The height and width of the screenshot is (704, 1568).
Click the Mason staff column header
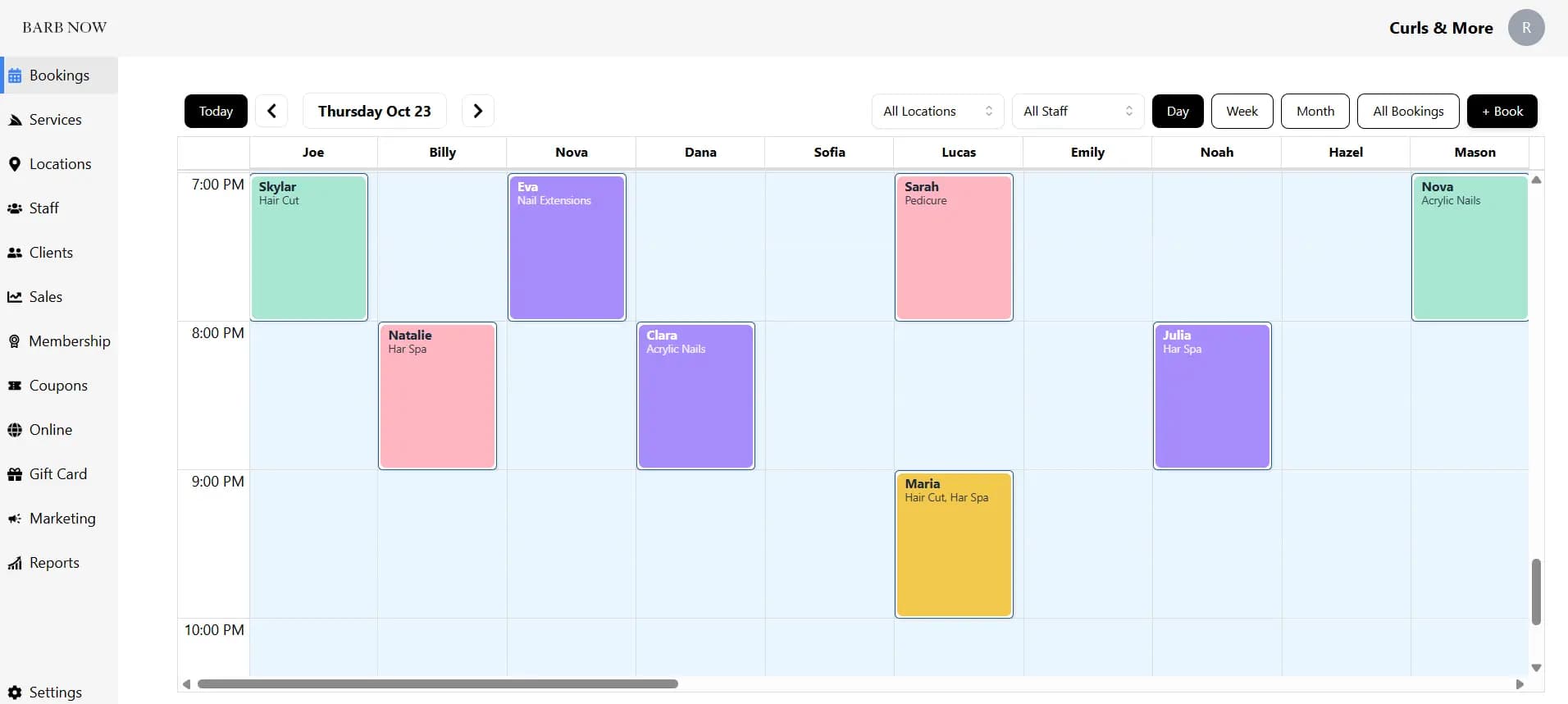(1475, 153)
